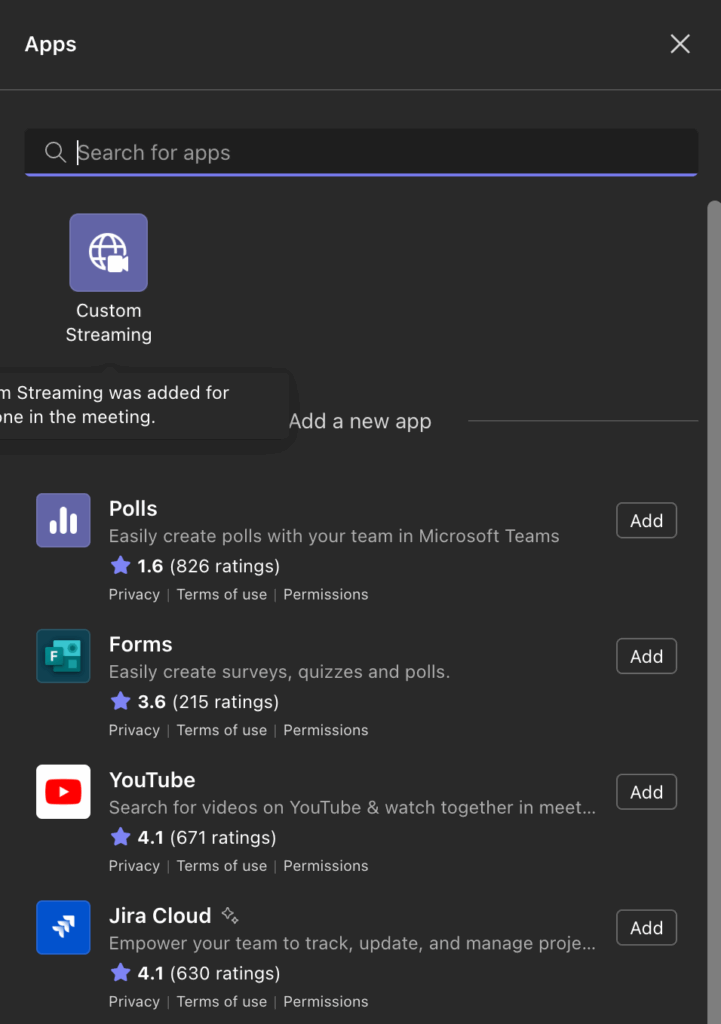Add the Jira Cloud app
This screenshot has width=721, height=1024.
click(x=647, y=928)
